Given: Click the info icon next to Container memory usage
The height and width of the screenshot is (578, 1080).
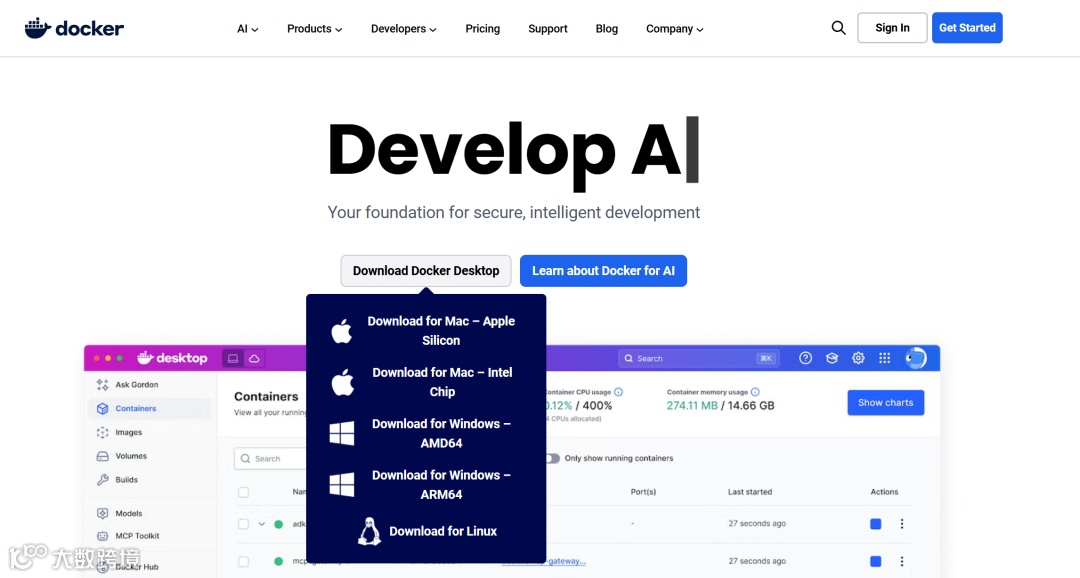Looking at the screenshot, I should (755, 392).
